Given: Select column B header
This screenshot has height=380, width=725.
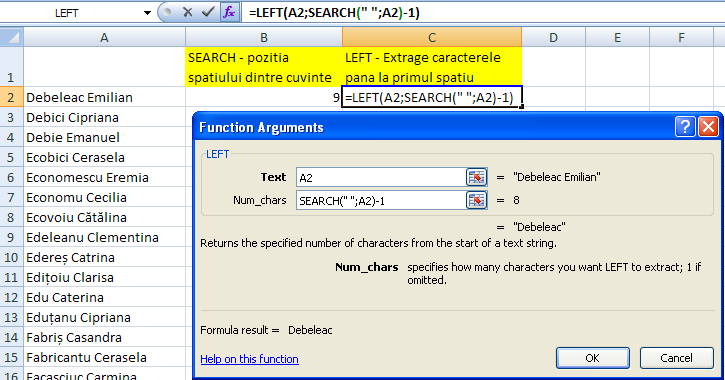Looking at the screenshot, I should [264, 37].
